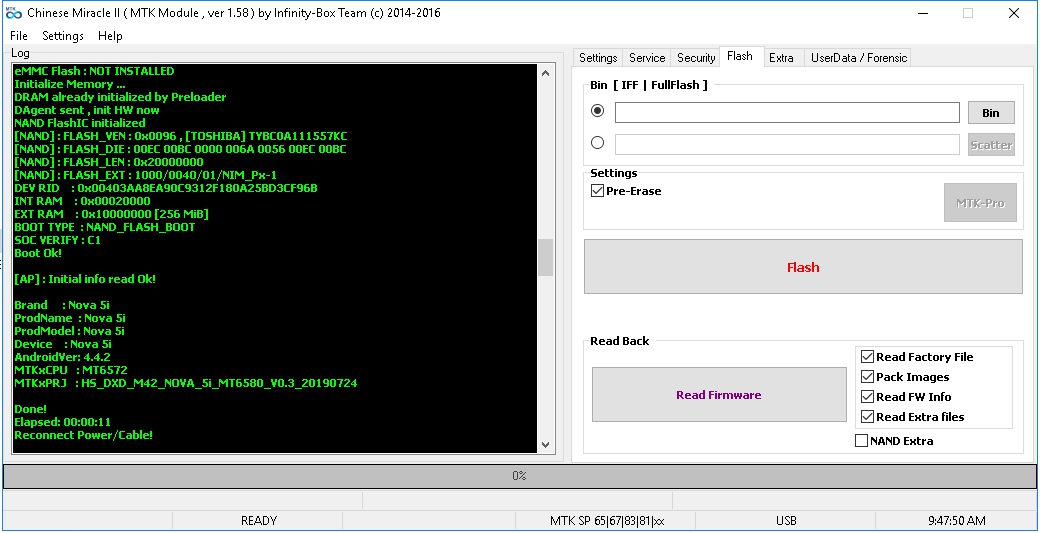Click the MTKxPRJ project name log line

[x=186, y=383]
